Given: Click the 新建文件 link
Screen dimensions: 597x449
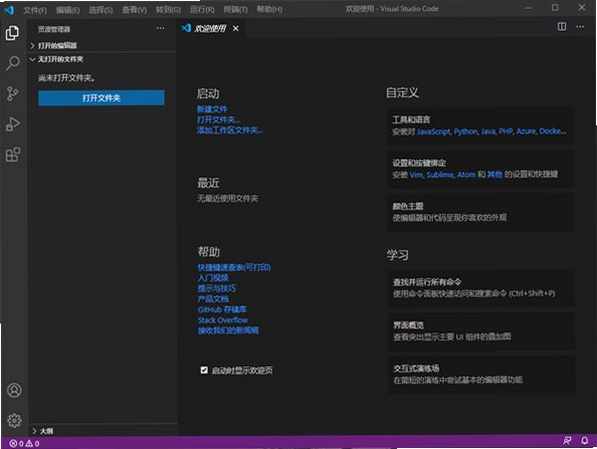Looking at the screenshot, I should 212,109.
